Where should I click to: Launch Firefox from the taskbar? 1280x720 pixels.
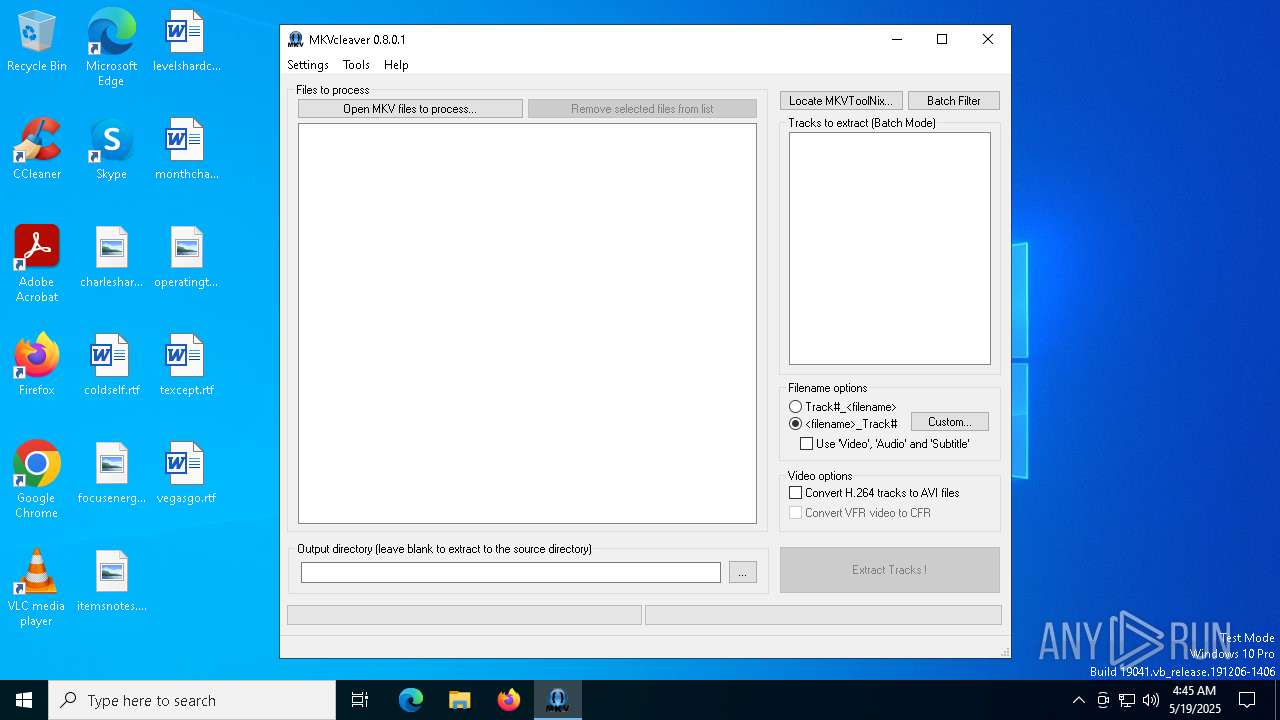coord(508,700)
